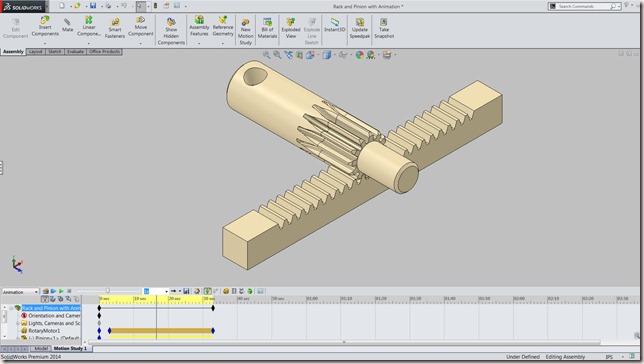Click the Insert Components tool

[45, 26]
